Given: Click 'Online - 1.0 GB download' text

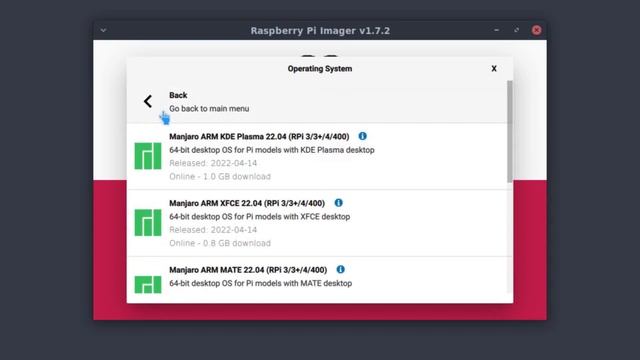Looking at the screenshot, I should 220,176.
